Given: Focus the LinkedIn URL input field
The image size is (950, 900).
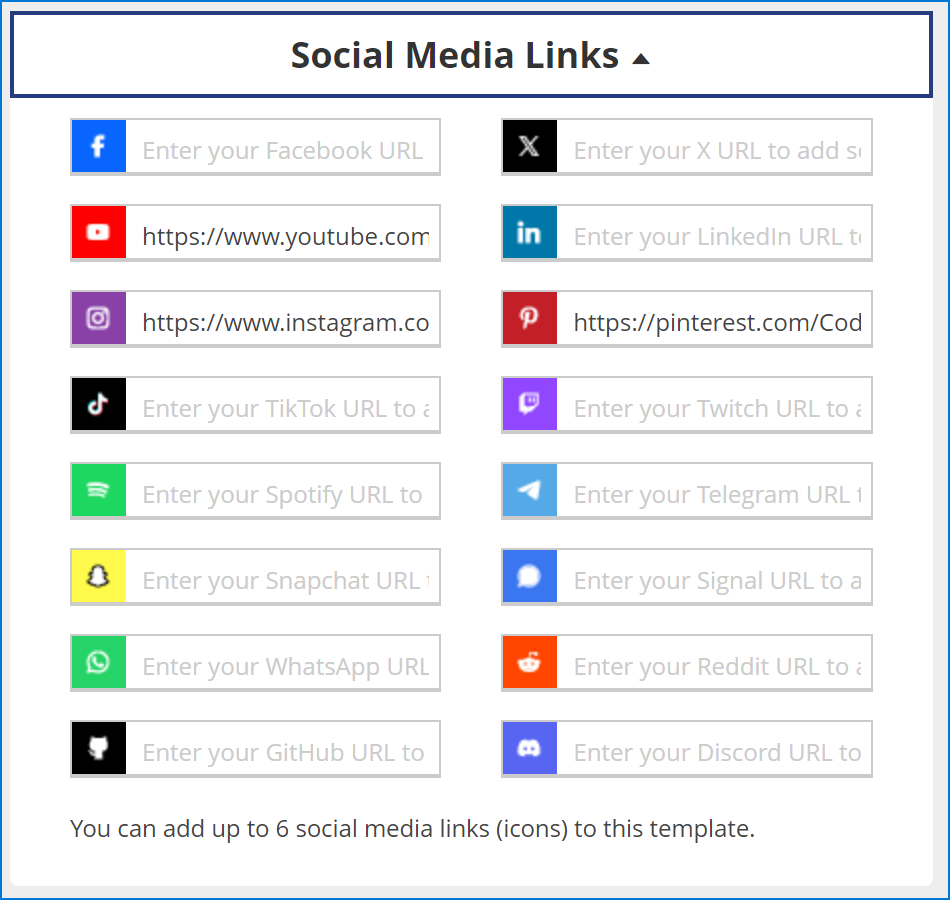Looking at the screenshot, I should coord(714,233).
